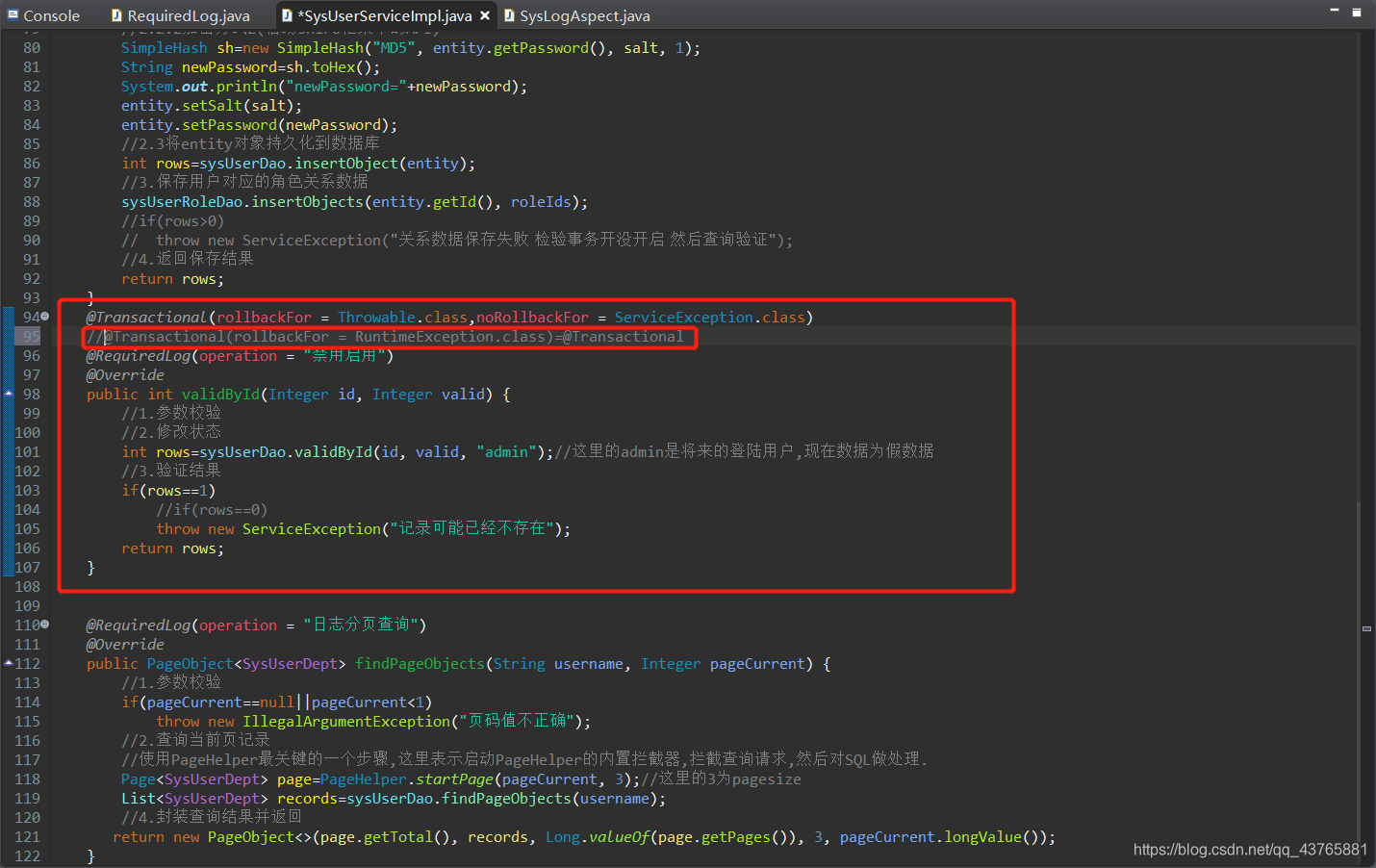The height and width of the screenshot is (868, 1376).
Task: Click line number 95 in gutter
Action: coord(31,336)
